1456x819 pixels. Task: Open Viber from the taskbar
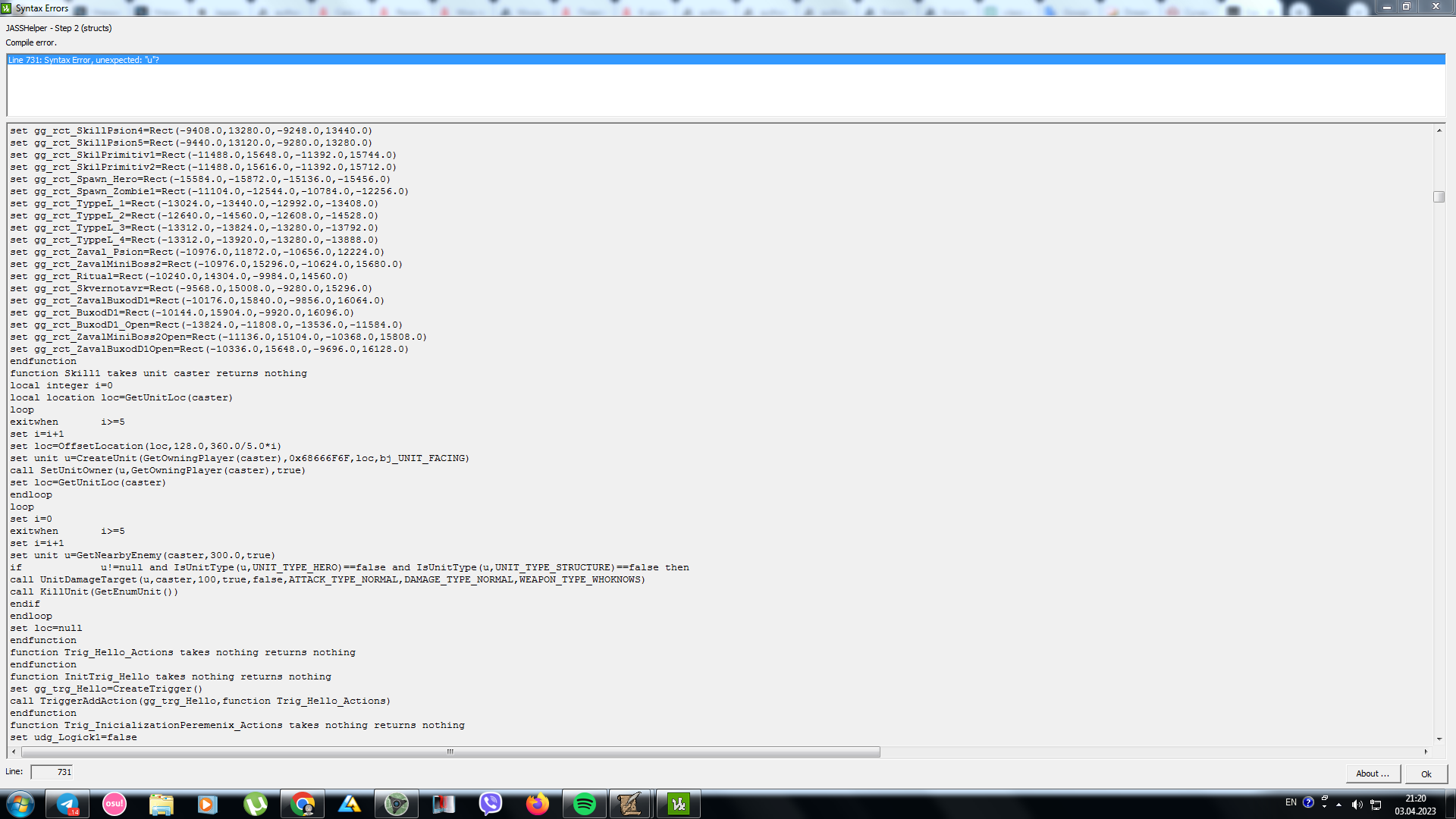491,804
